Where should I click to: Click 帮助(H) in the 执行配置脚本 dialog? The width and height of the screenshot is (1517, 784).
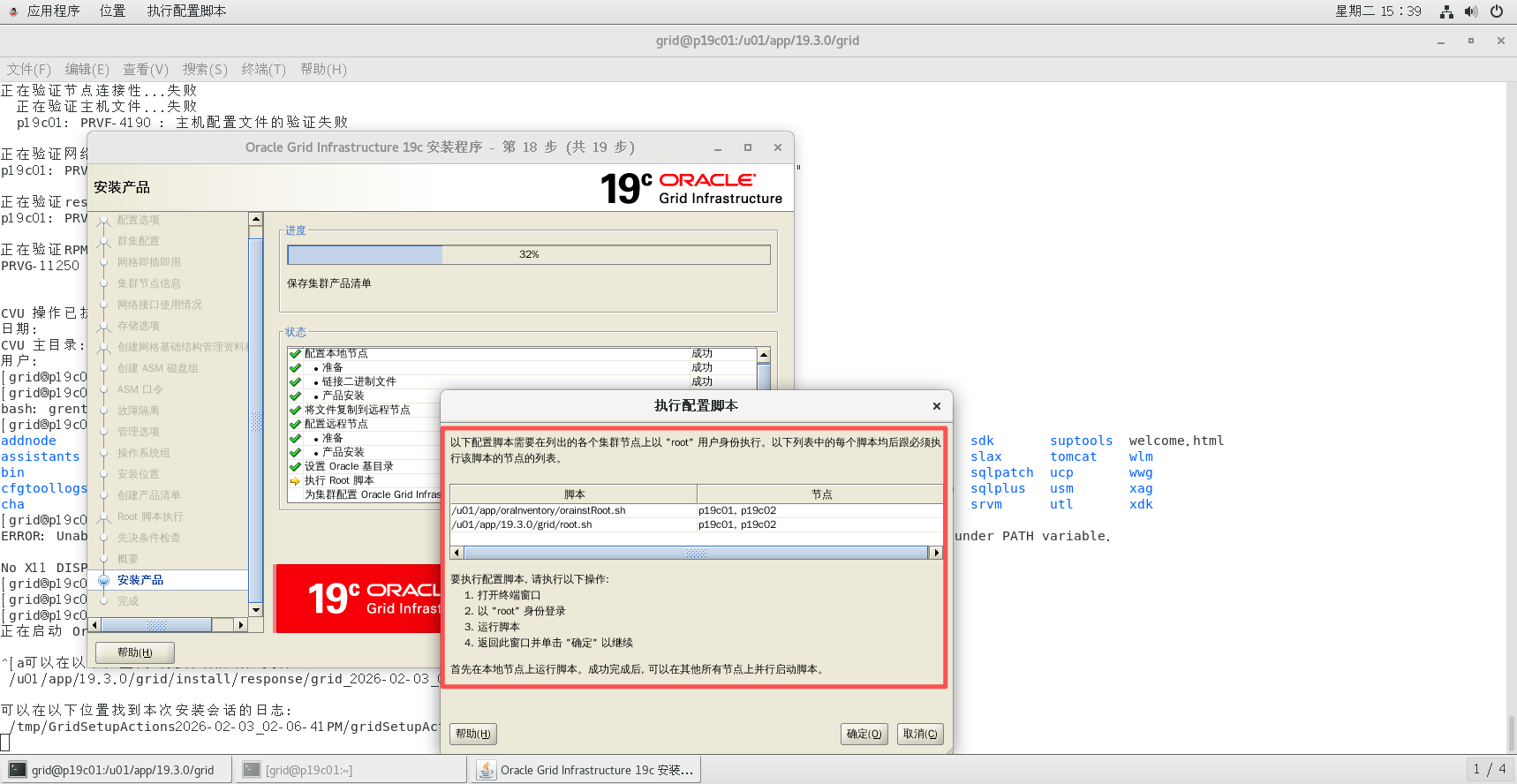point(473,734)
